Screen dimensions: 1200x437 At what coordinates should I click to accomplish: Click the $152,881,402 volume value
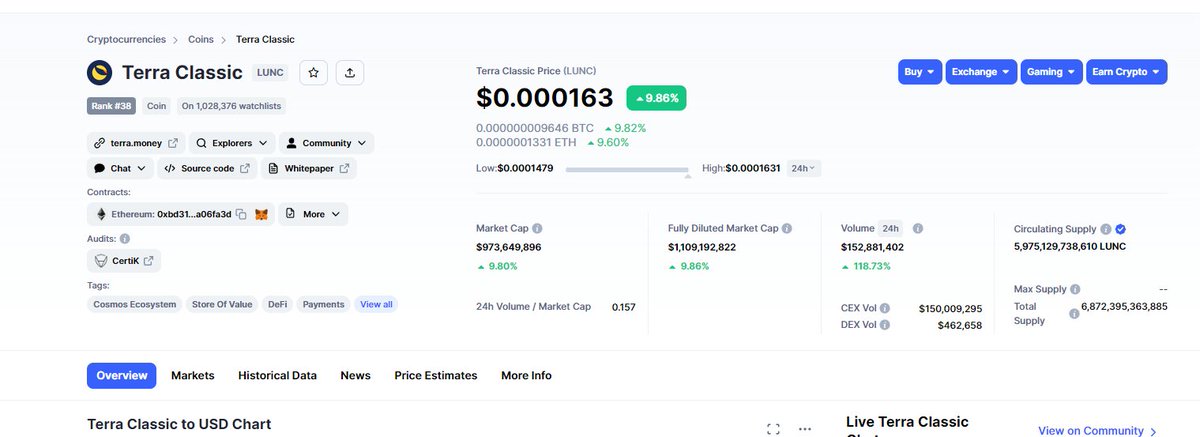pyautogui.click(x=873, y=247)
